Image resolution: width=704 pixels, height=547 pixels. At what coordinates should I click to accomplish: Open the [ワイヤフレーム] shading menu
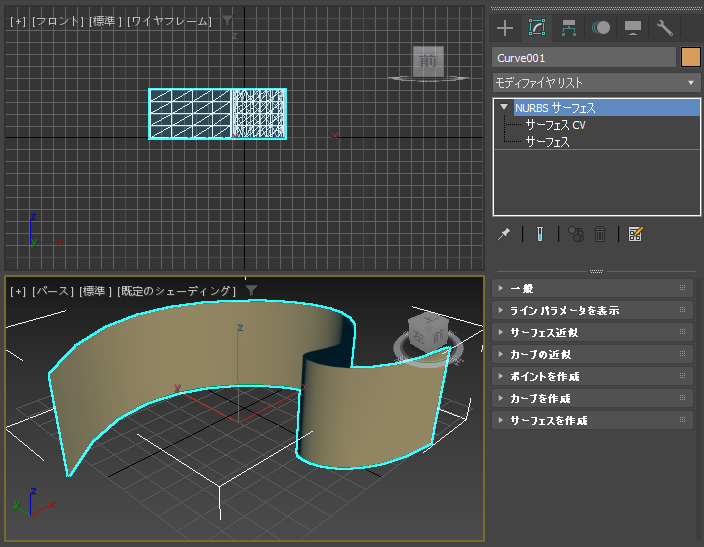click(169, 21)
